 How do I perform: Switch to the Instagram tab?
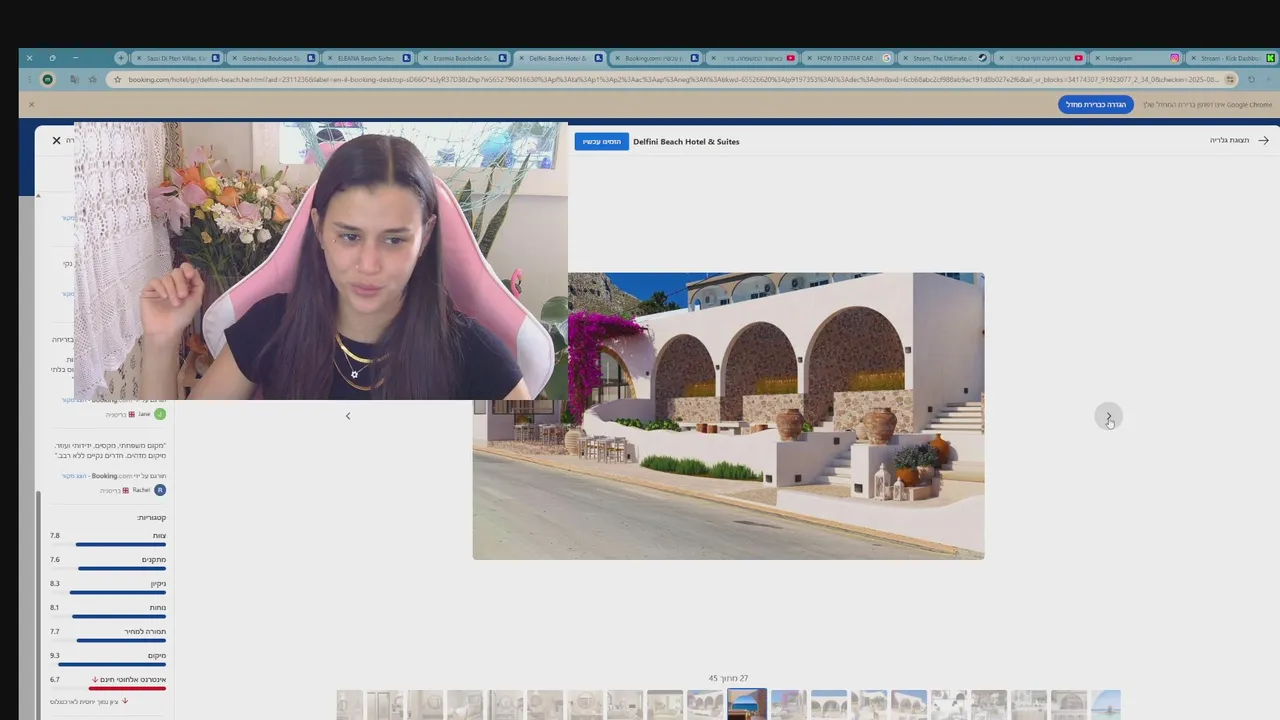coord(1136,58)
